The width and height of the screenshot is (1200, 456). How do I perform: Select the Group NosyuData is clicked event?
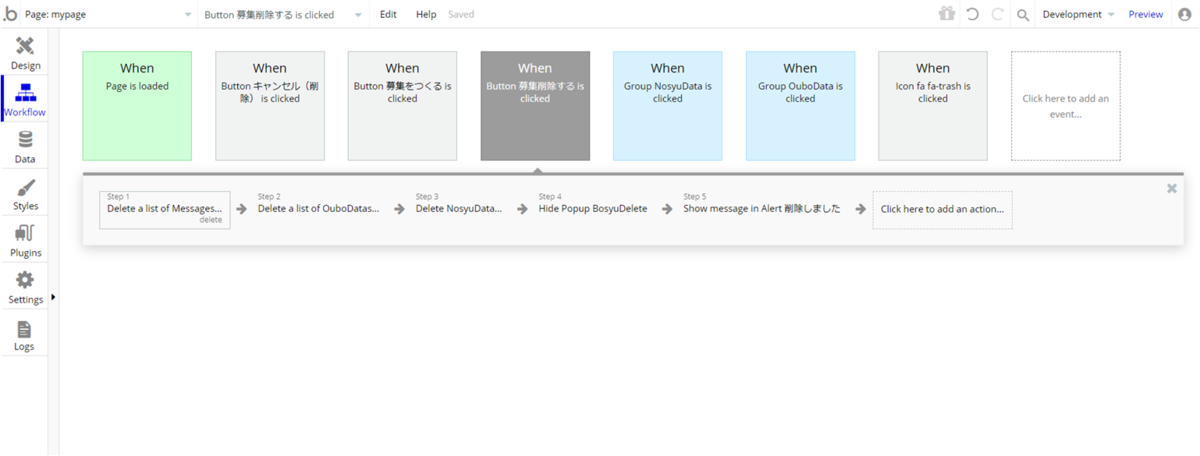coord(667,106)
